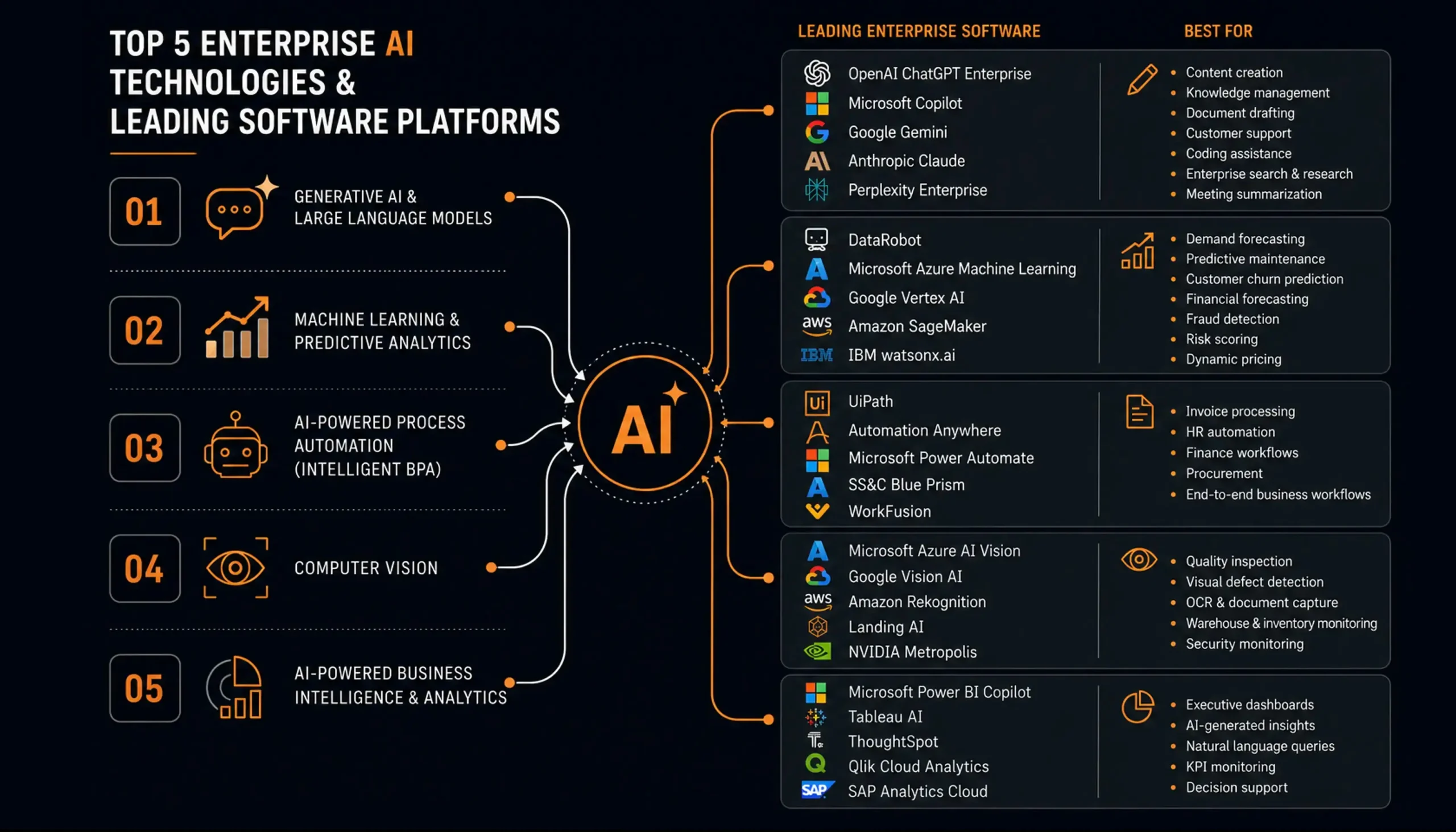Click the 01 number box
Image resolution: width=1456 pixels, height=832 pixels.
tap(144, 212)
